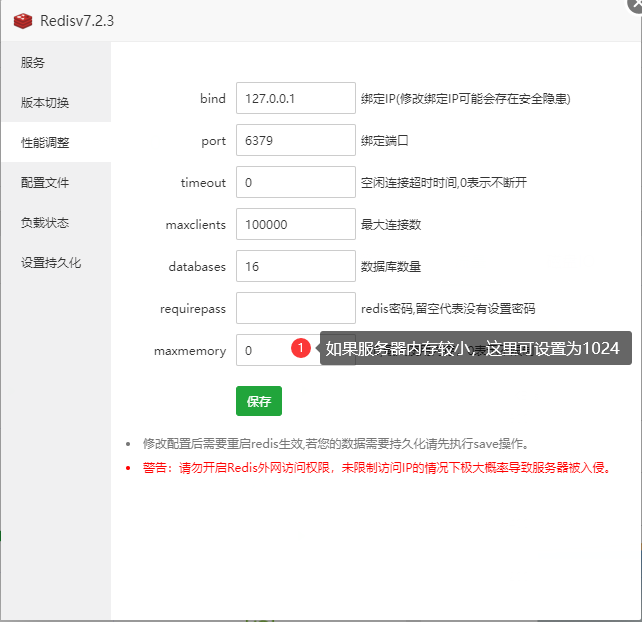Select the timeout input field
This screenshot has height=622, width=642.
coord(296,182)
